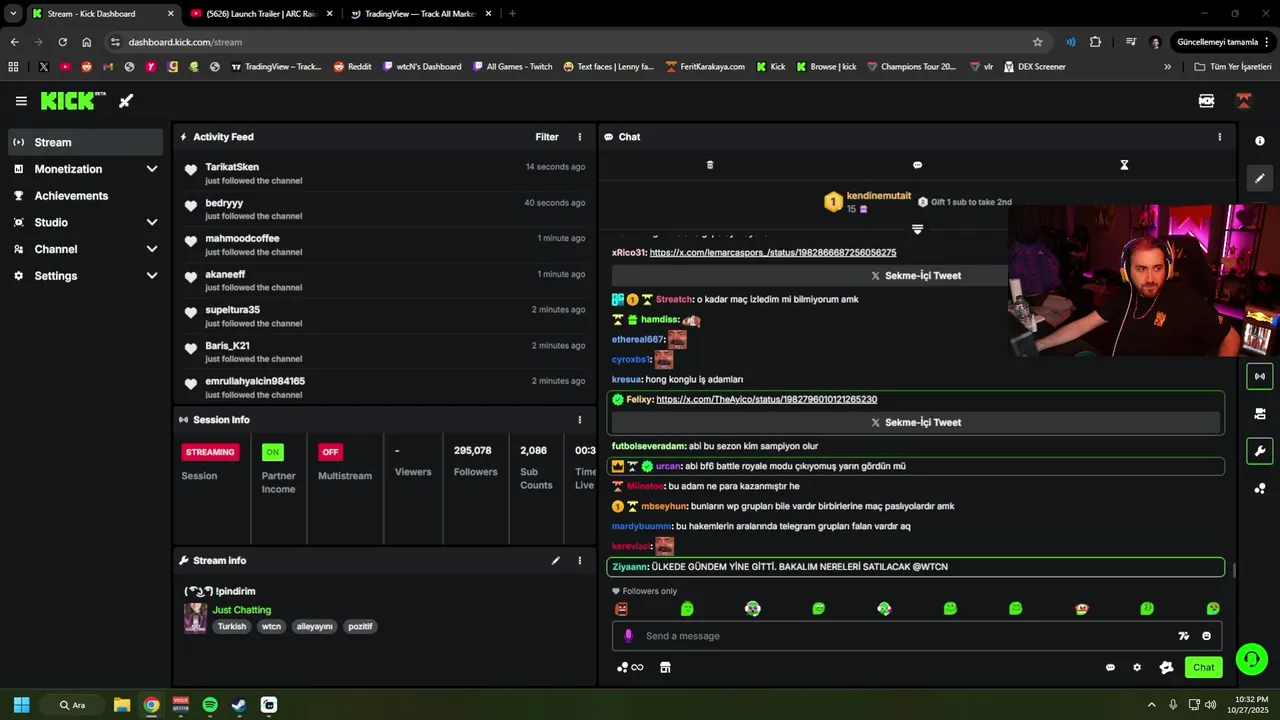Open Activity Feed three-dot options

click(x=580, y=137)
